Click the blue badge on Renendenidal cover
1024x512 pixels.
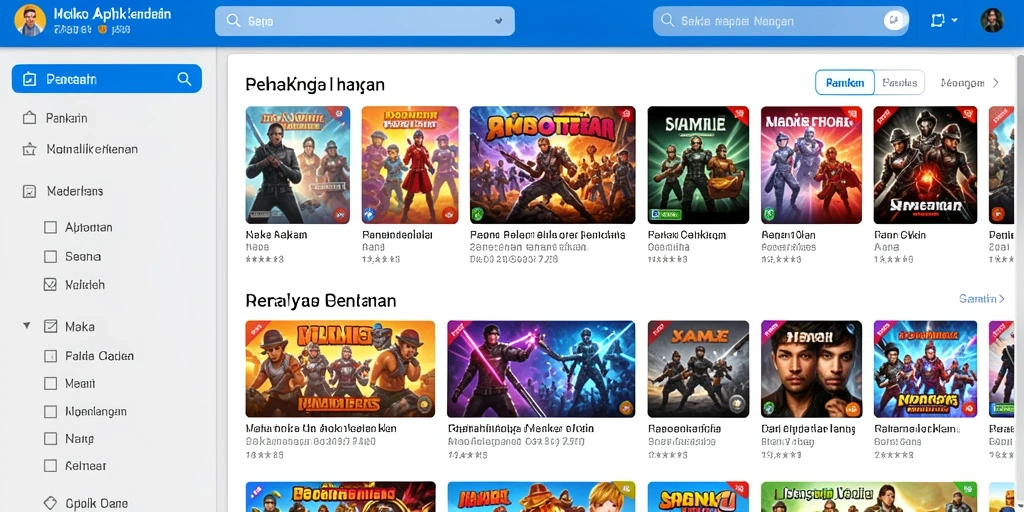370,213
